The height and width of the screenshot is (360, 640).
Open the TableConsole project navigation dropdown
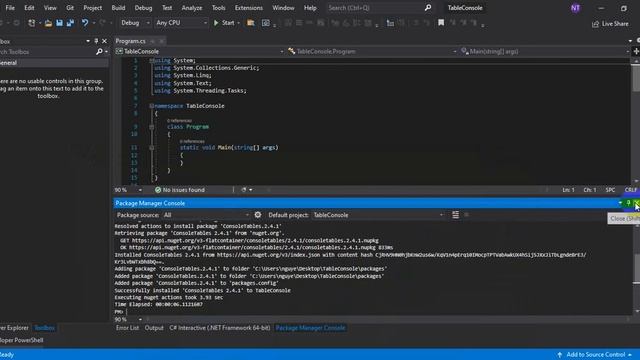click(x=200, y=51)
